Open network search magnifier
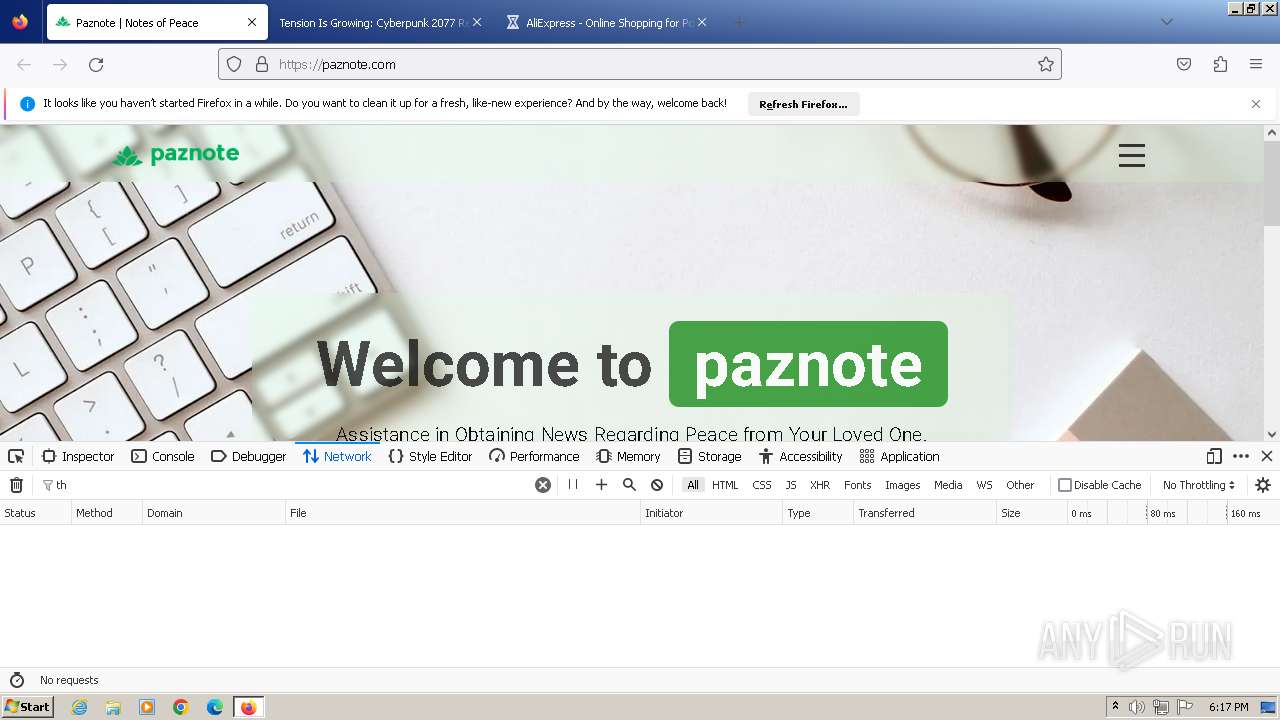The height and width of the screenshot is (720, 1280). pos(629,485)
